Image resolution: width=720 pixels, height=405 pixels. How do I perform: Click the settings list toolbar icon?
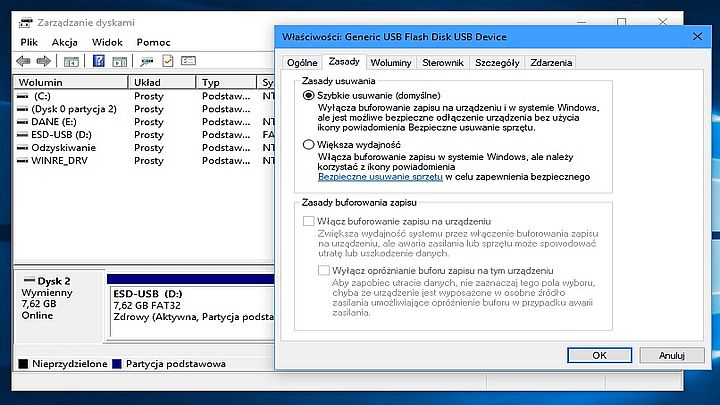[188, 61]
